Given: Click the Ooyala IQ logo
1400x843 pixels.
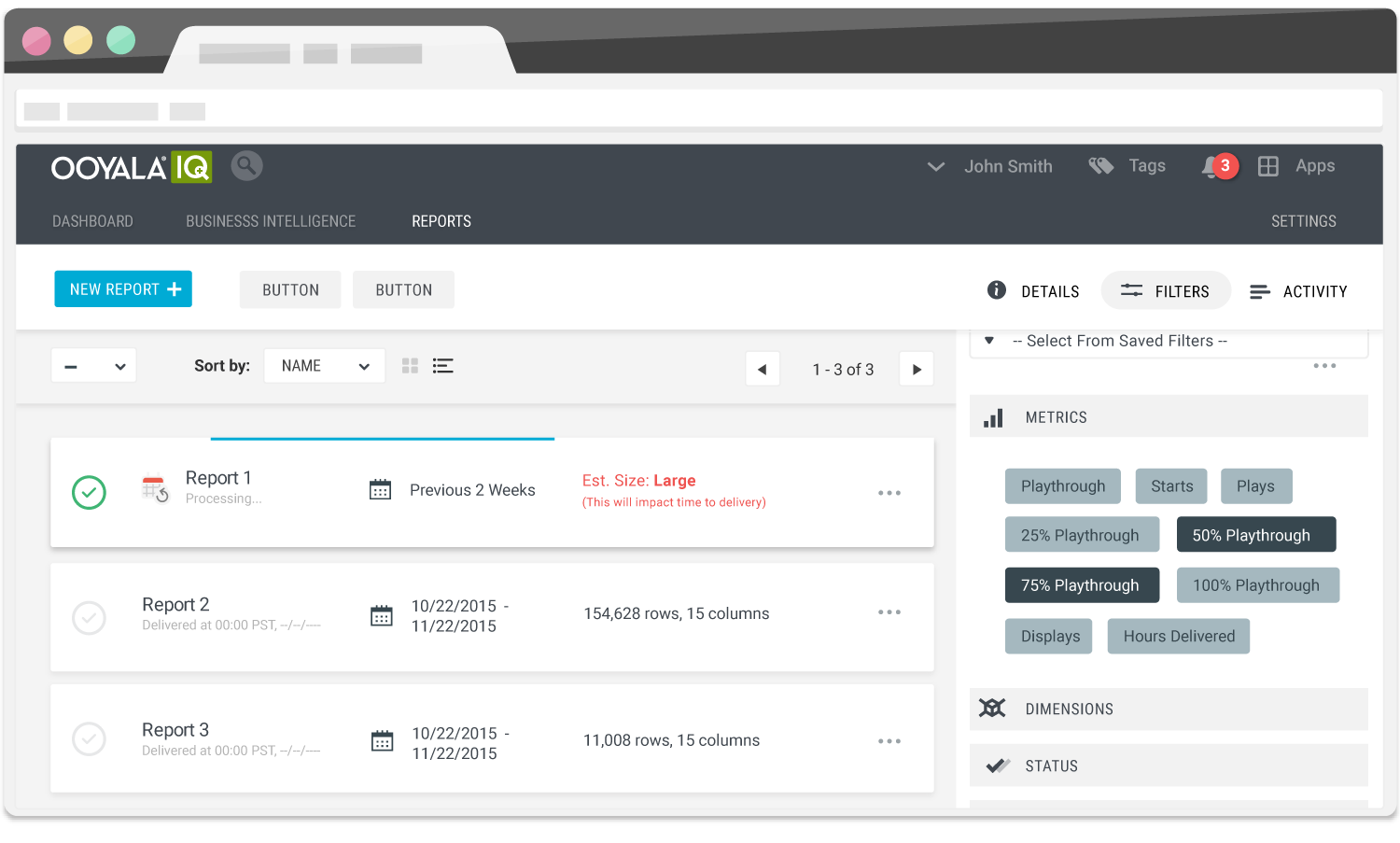Looking at the screenshot, I should 132,167.
